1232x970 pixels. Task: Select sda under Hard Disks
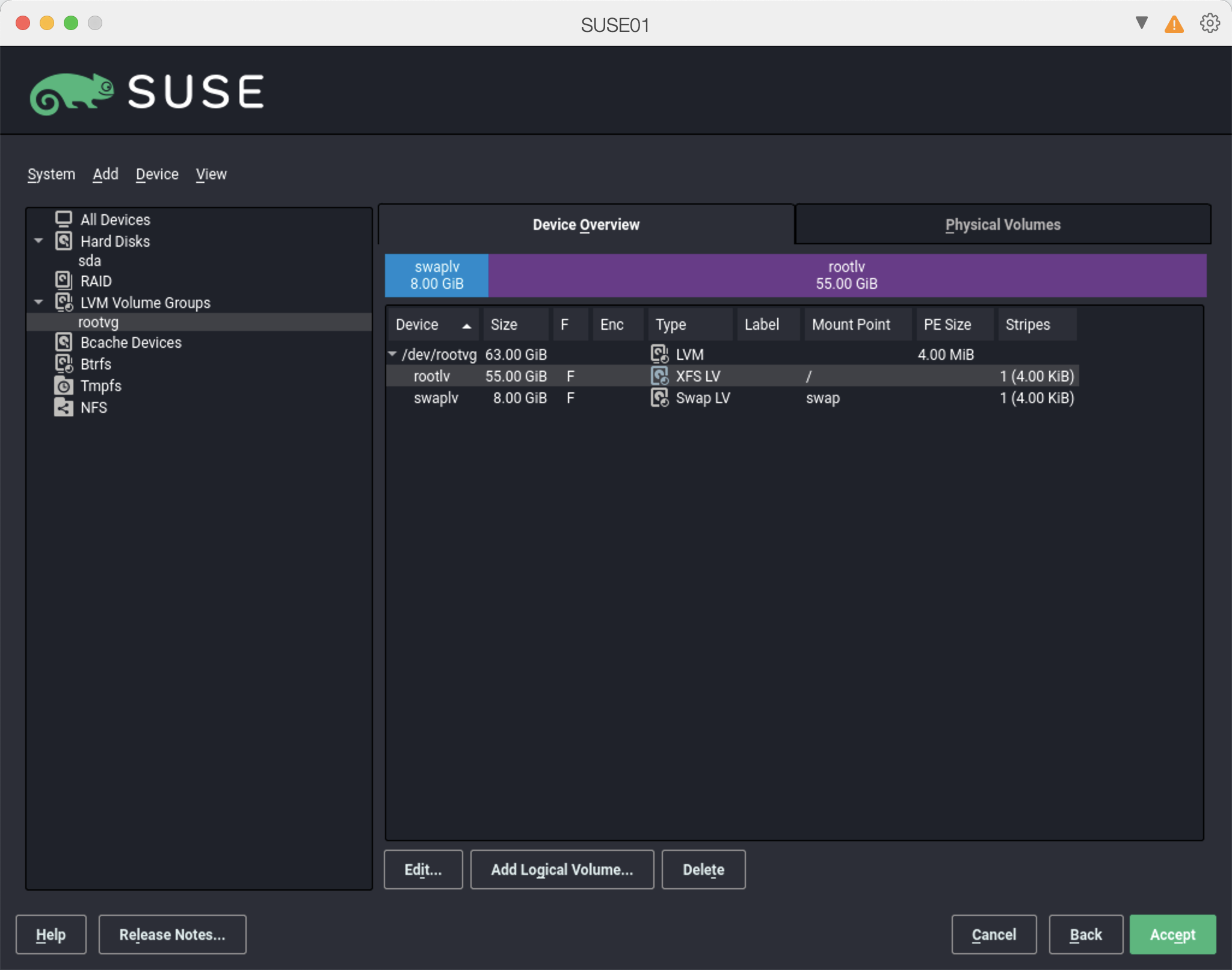[90, 261]
